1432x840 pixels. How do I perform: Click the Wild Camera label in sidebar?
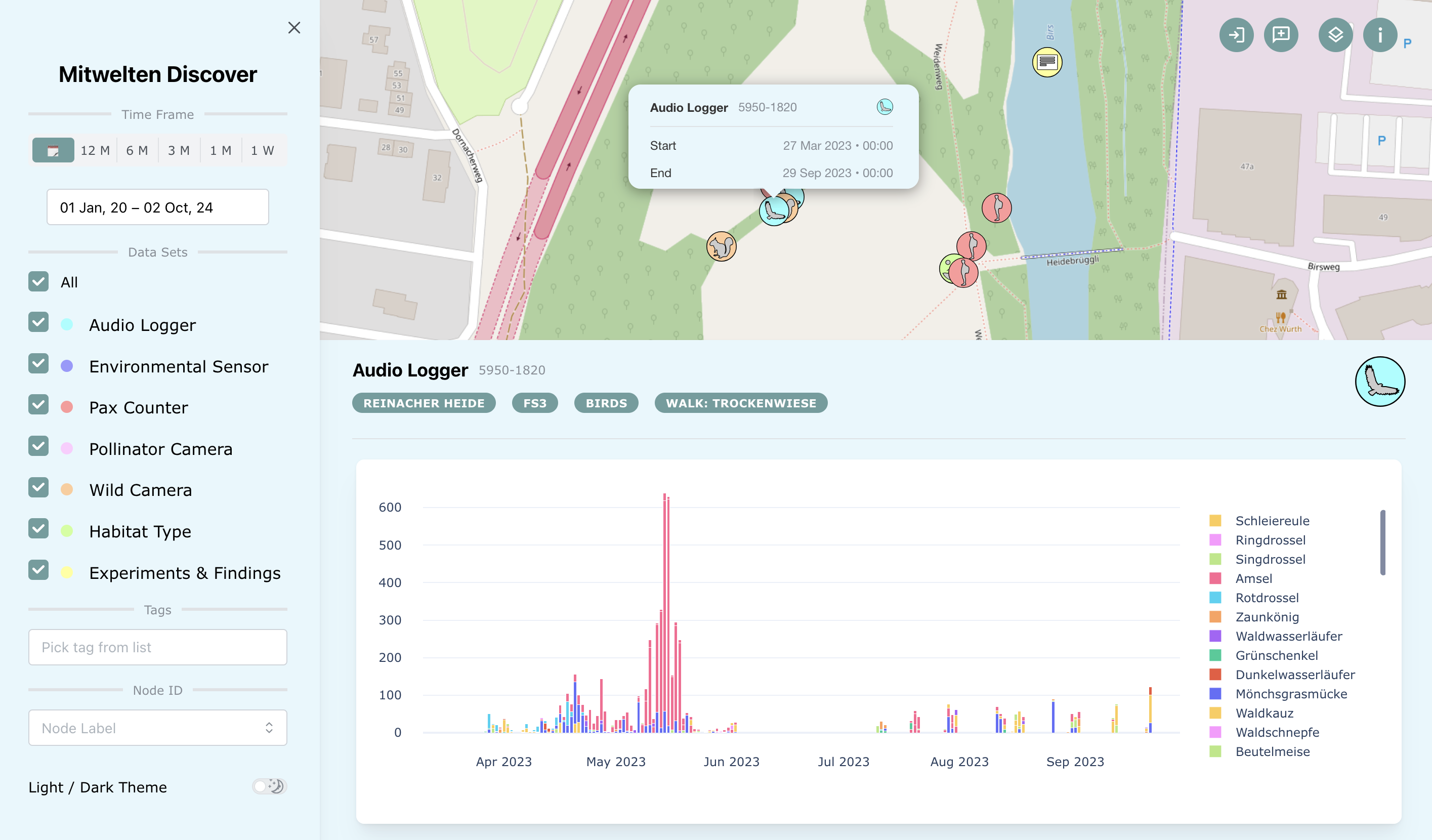pyautogui.click(x=140, y=490)
